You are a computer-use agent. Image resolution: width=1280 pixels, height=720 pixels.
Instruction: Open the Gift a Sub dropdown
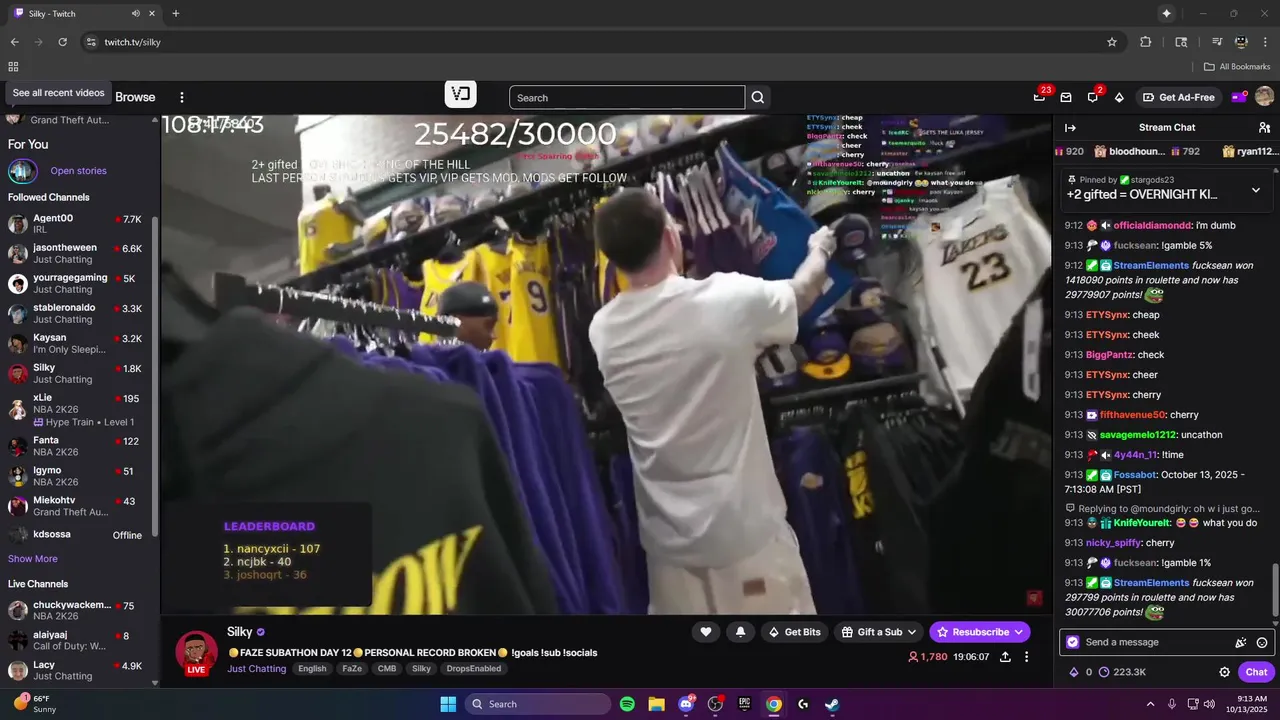[879, 632]
